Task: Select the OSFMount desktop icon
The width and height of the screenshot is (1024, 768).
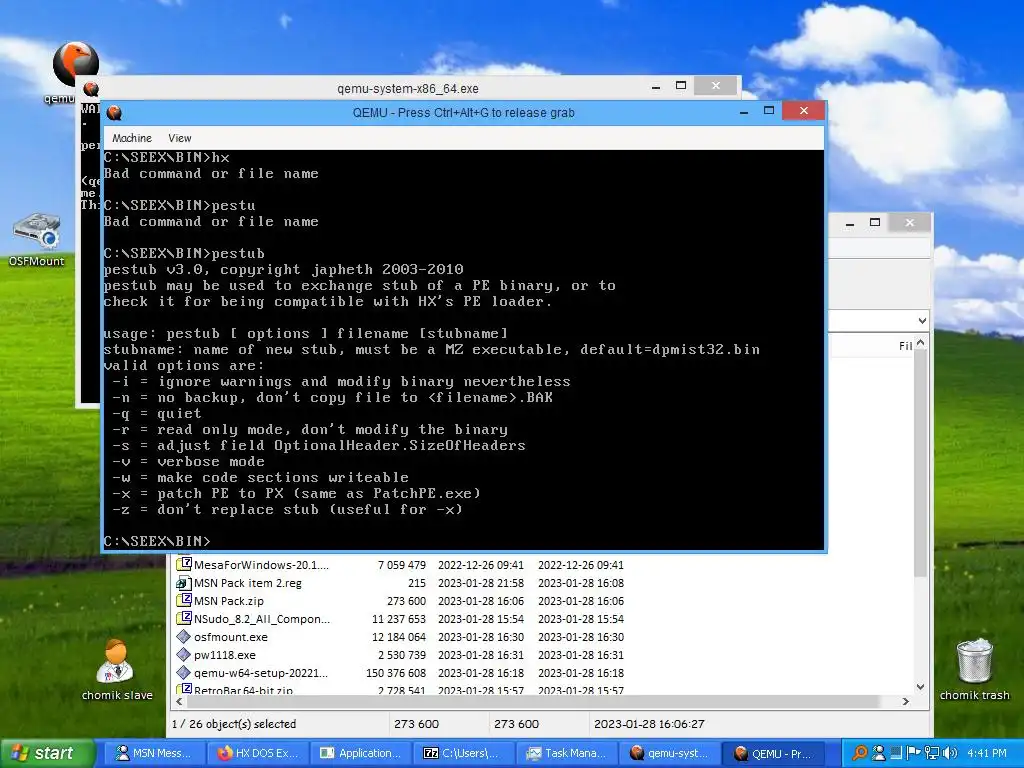Action: click(x=37, y=231)
